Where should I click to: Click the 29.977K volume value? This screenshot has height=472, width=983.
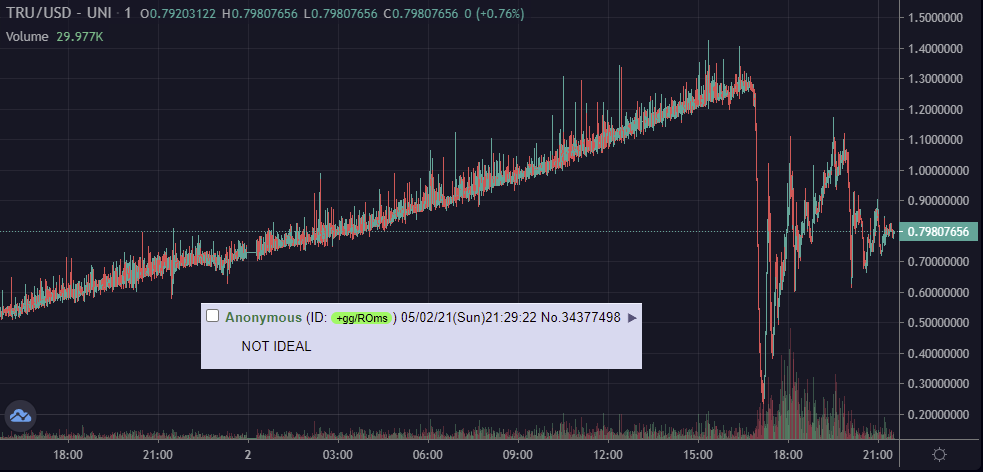tap(80, 37)
